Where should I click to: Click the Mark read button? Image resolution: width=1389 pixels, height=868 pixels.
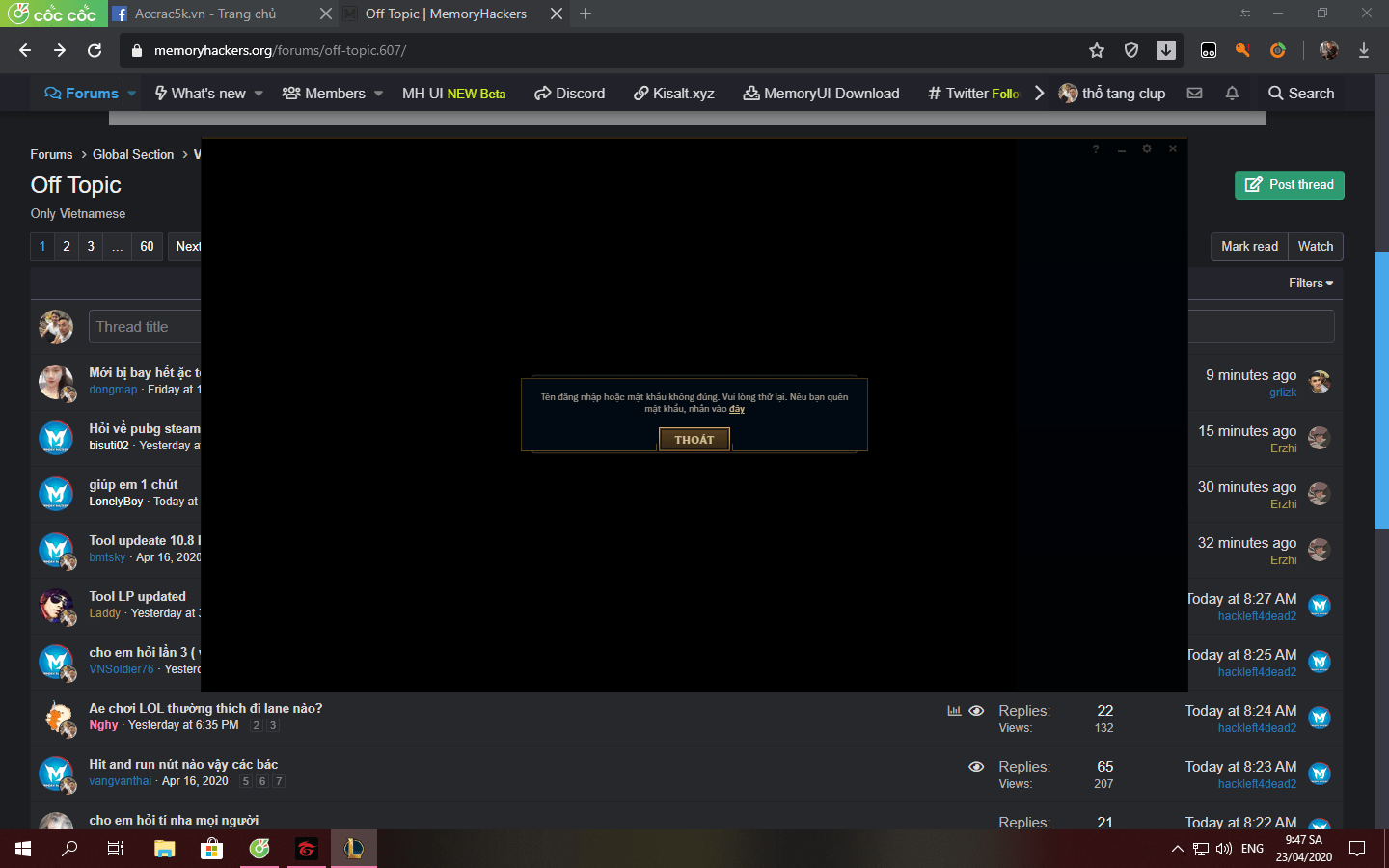(x=1249, y=247)
